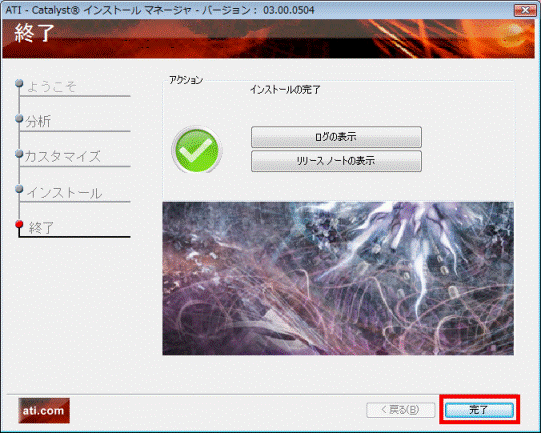Image resolution: width=541 pixels, height=433 pixels.
Task: Click the window title bar text
Action: [x=160, y=10]
